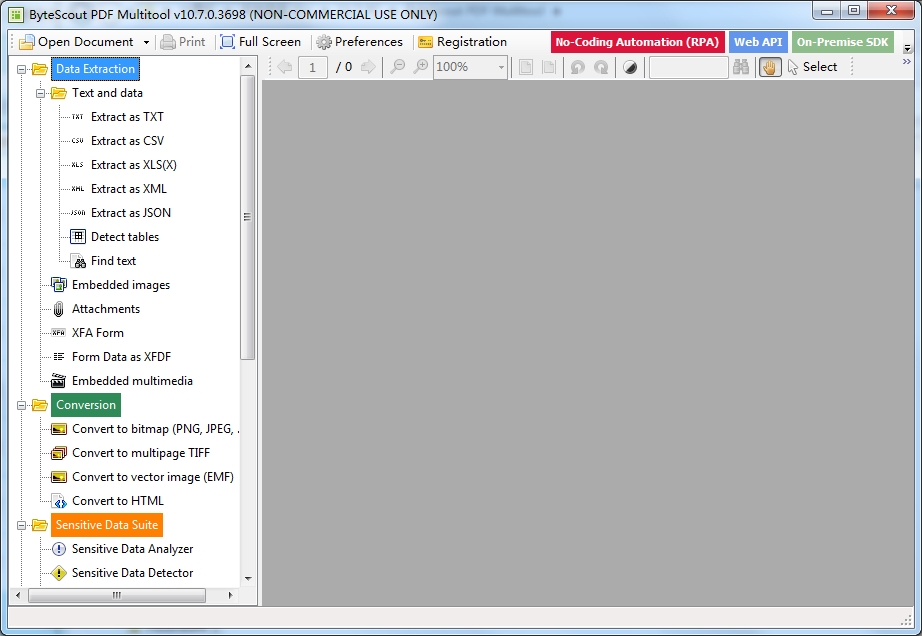
Task: Click the Form Data as XFDF icon
Action: 58,357
